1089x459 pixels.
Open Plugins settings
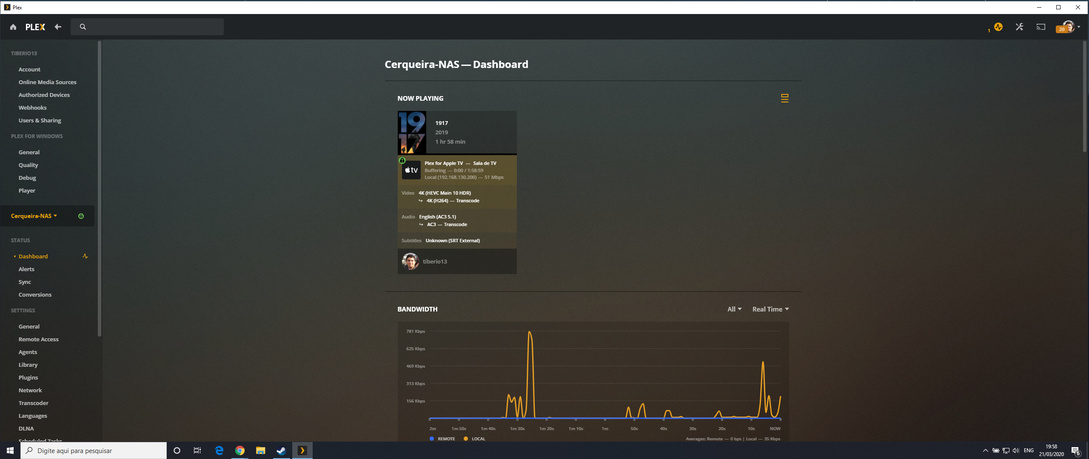[x=28, y=377]
